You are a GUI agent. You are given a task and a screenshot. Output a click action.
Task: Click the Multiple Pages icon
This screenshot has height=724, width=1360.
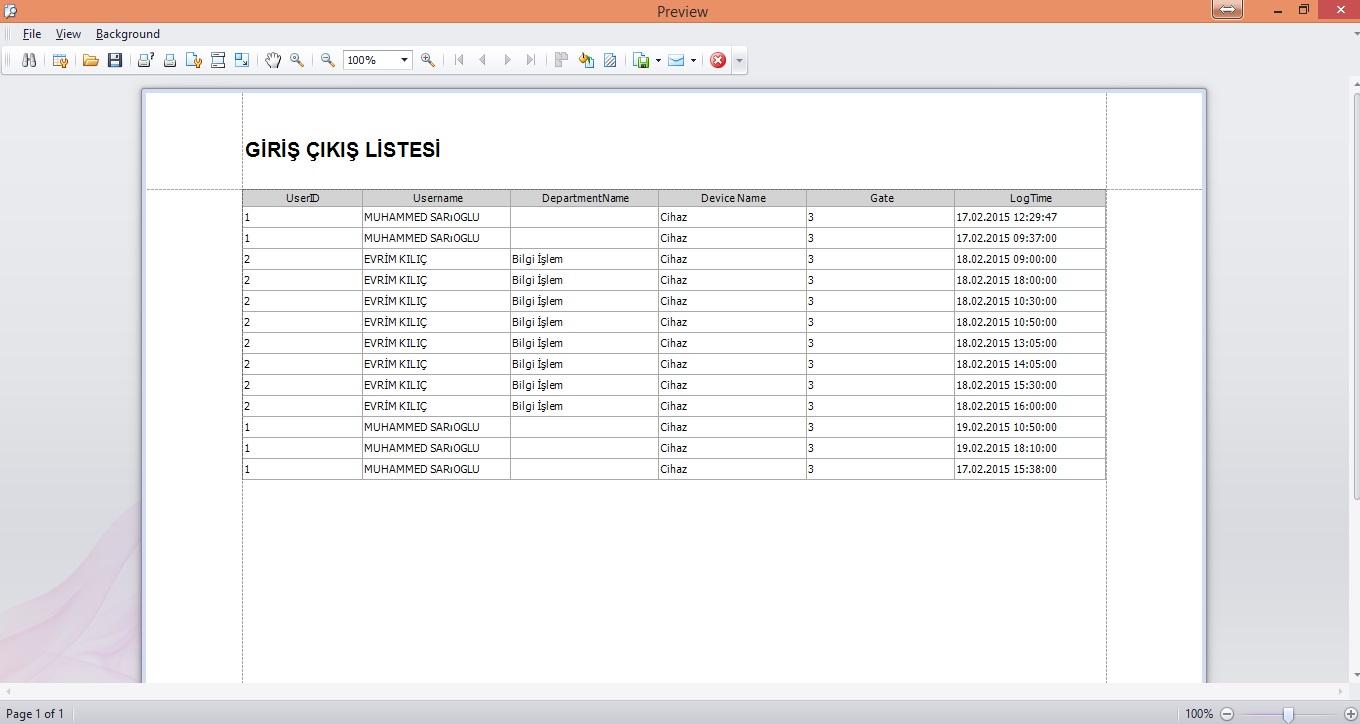click(x=561, y=60)
